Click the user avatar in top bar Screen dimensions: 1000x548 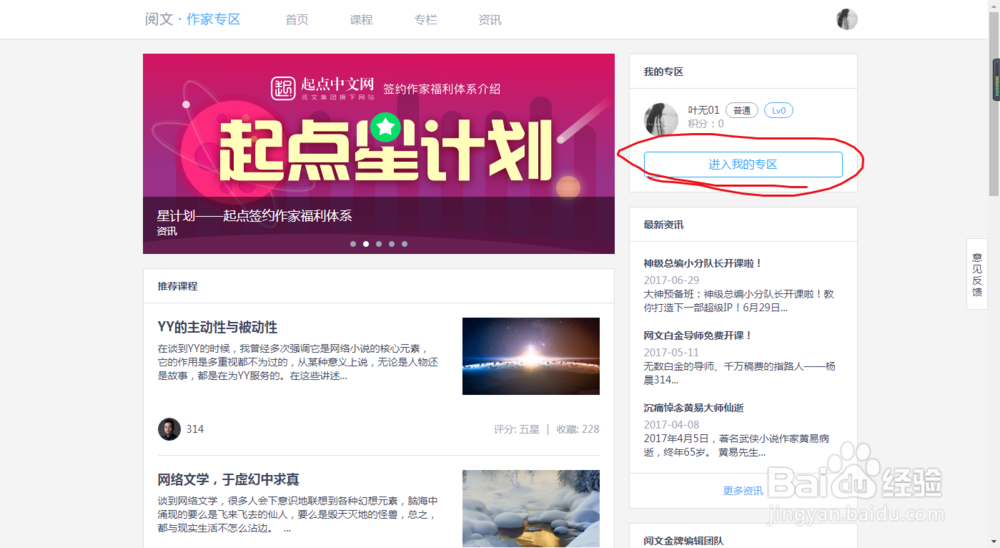tap(847, 19)
